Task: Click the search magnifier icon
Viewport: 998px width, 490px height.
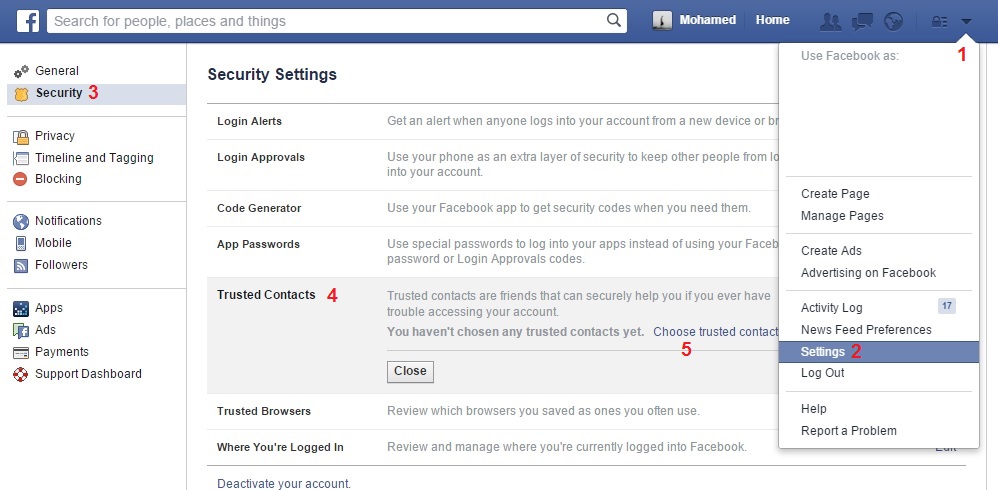Action: click(614, 20)
